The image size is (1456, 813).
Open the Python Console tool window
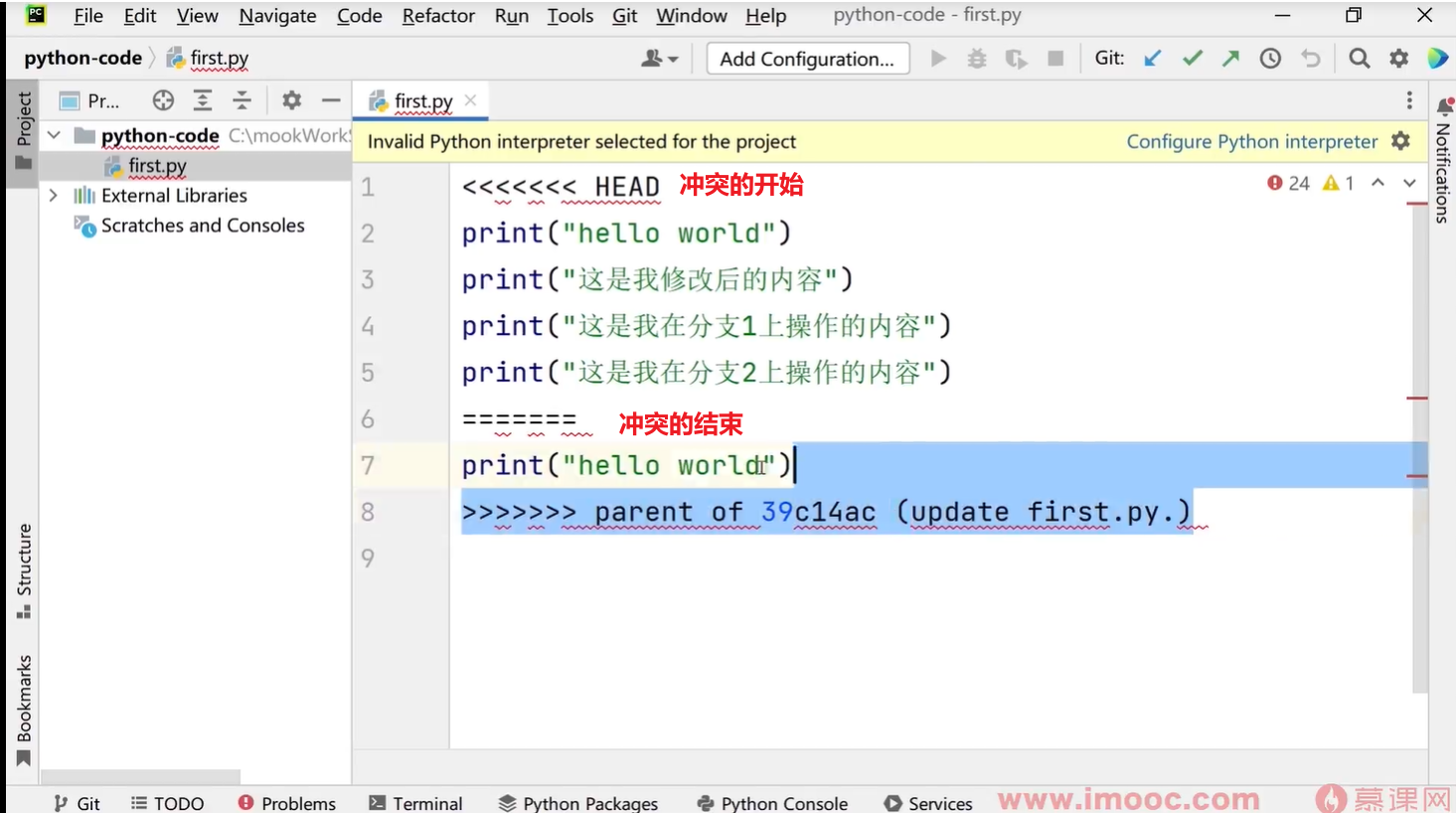tap(773, 802)
